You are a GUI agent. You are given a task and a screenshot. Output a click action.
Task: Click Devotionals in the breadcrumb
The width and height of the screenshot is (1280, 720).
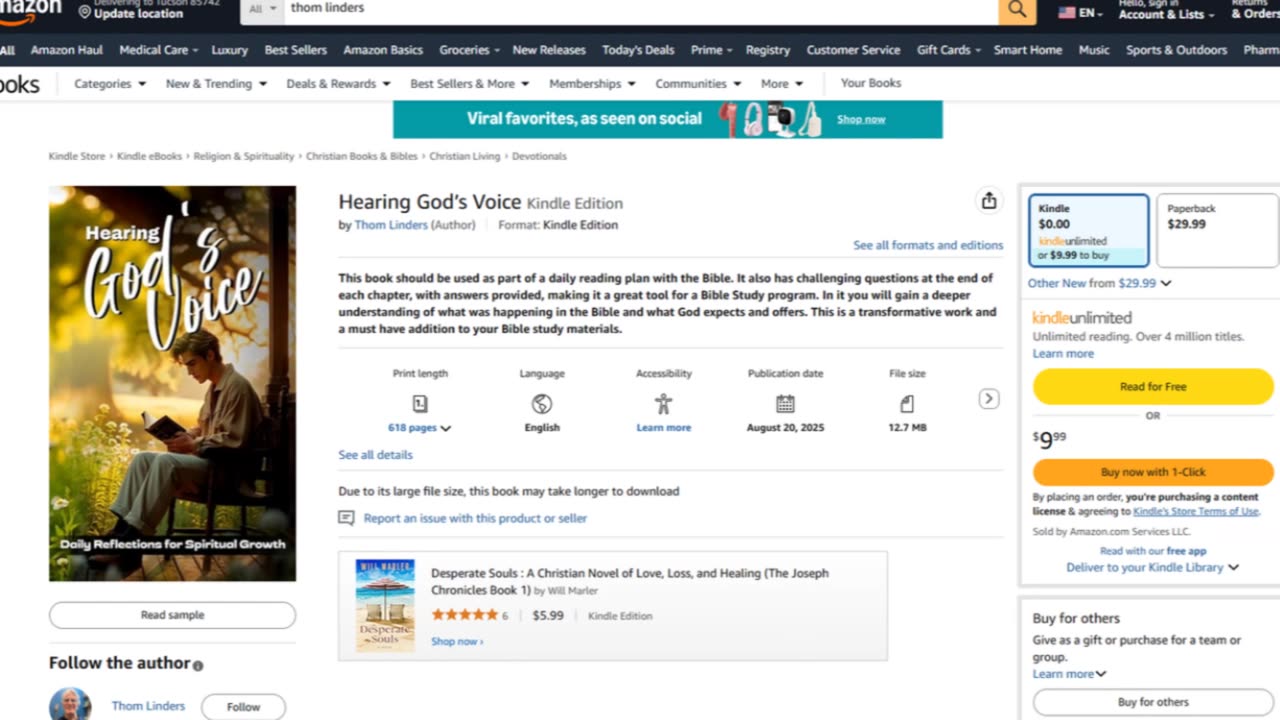539,157
